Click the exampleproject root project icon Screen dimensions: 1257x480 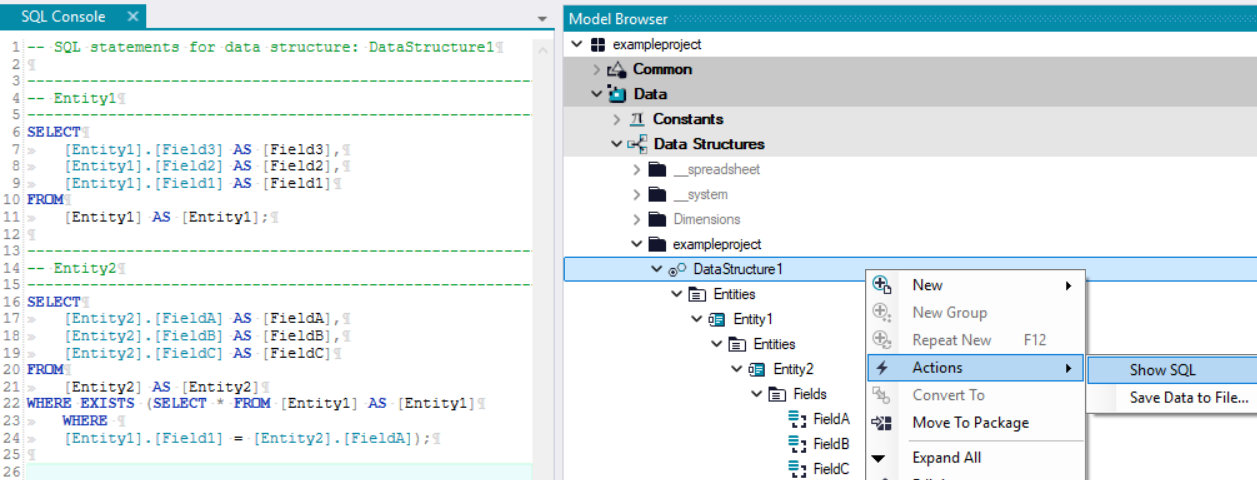(x=598, y=45)
